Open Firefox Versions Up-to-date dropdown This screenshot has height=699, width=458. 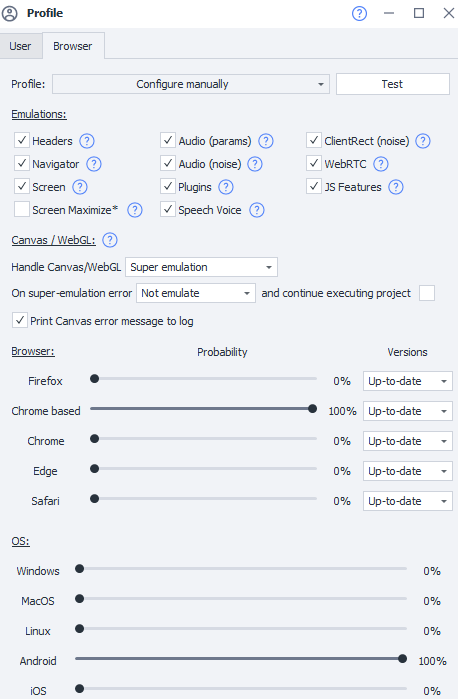408,381
